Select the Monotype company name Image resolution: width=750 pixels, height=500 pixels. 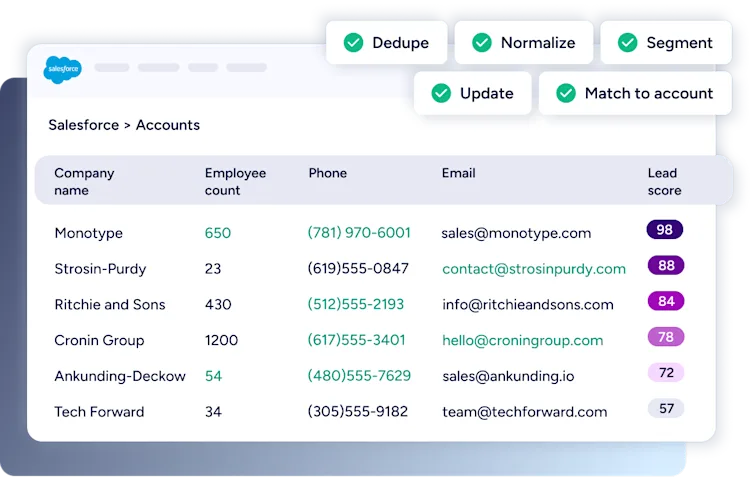pos(88,233)
